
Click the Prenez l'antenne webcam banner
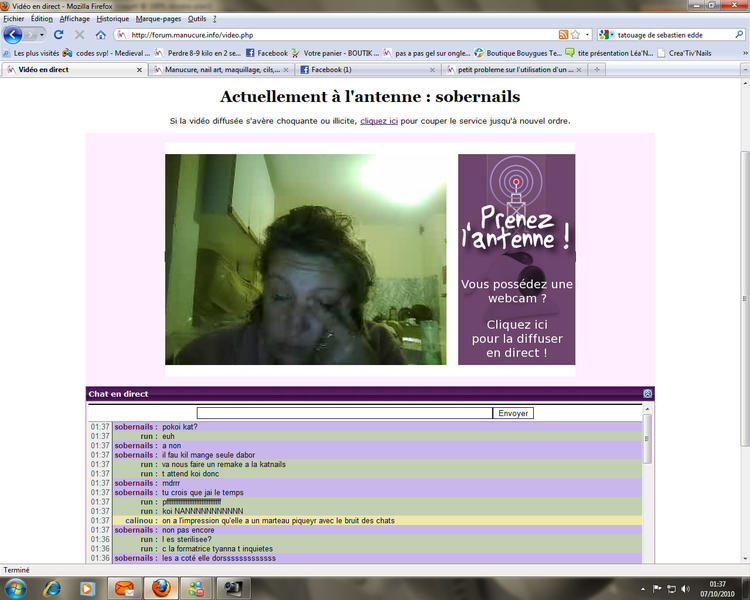tap(516, 259)
